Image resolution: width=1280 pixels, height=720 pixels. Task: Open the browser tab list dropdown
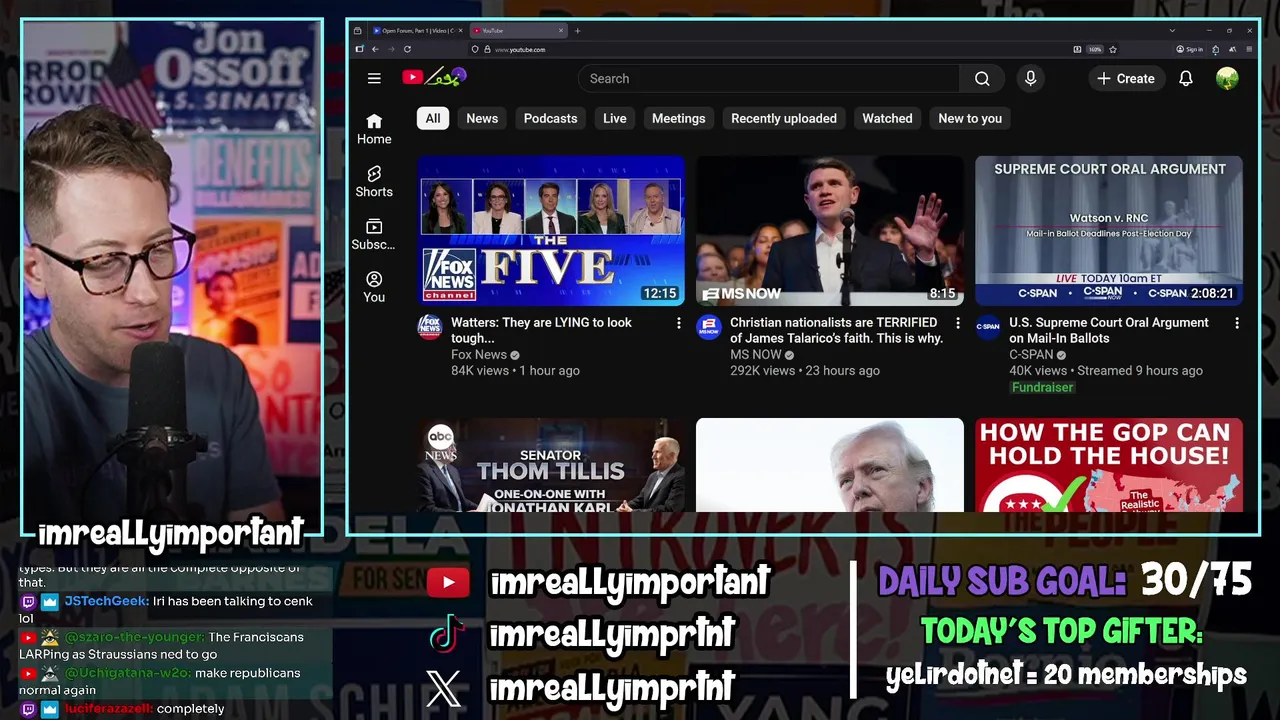pos(1172,31)
